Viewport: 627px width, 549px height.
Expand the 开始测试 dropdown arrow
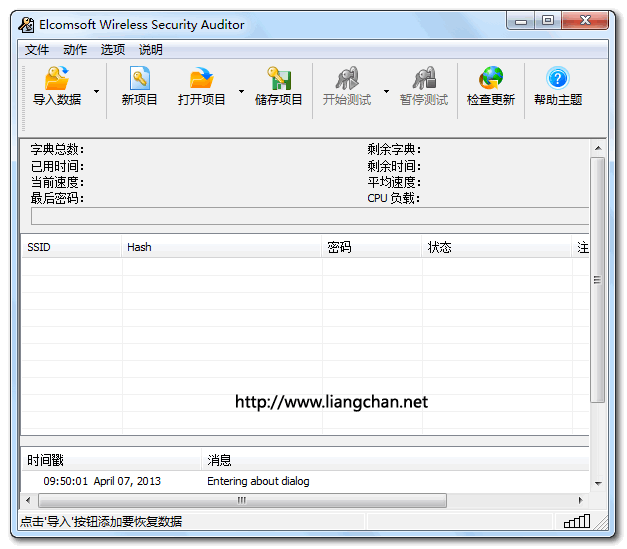coord(386,92)
